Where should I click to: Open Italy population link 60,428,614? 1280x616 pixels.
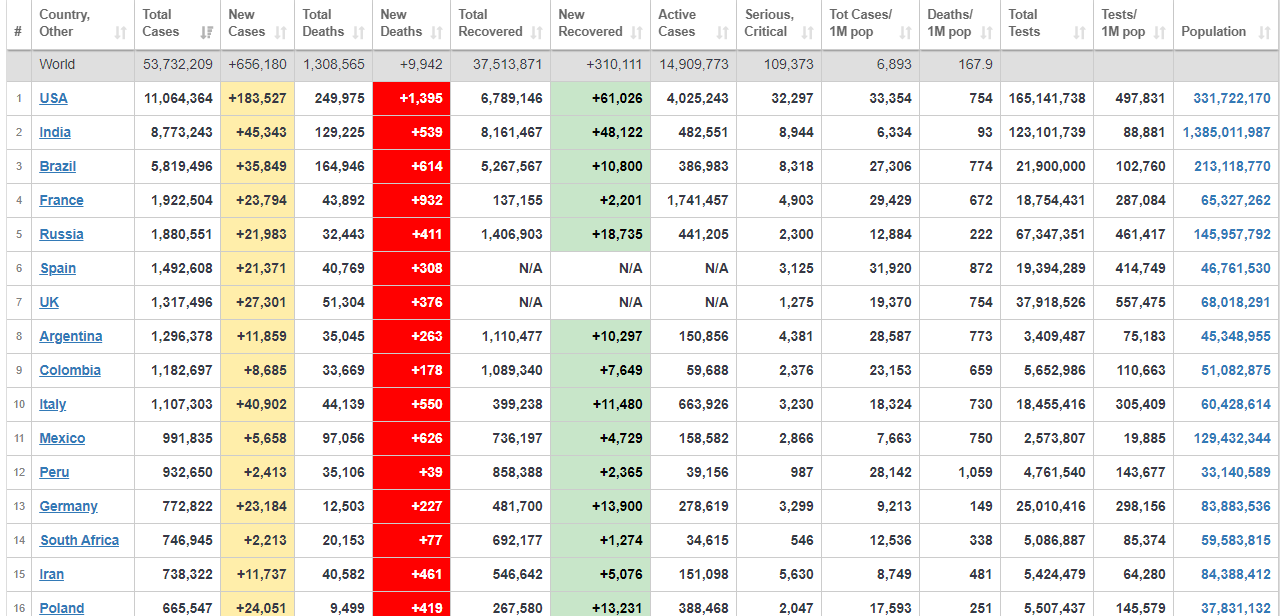[1236, 404]
